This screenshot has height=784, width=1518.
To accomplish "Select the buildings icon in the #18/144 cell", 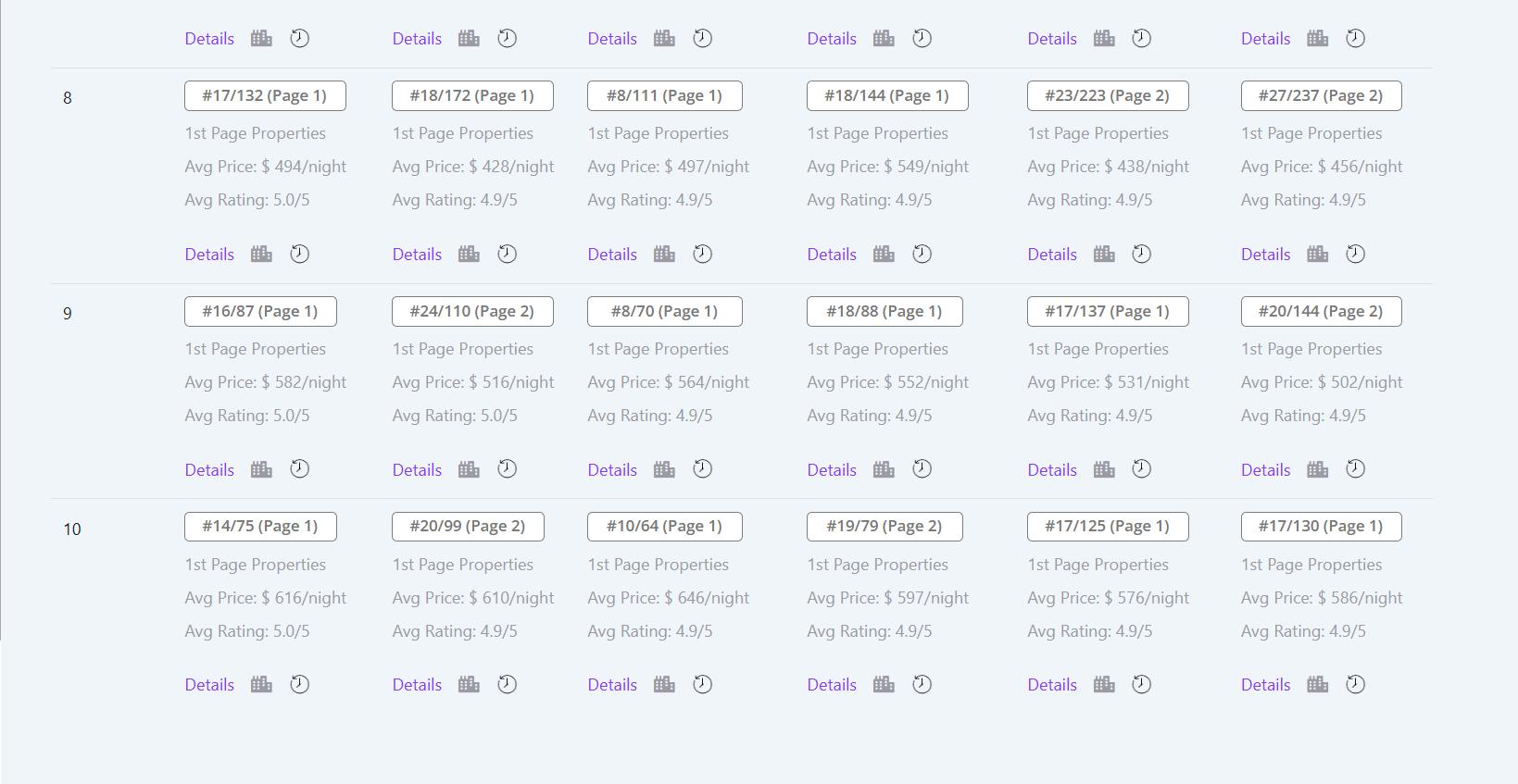I will [x=884, y=254].
